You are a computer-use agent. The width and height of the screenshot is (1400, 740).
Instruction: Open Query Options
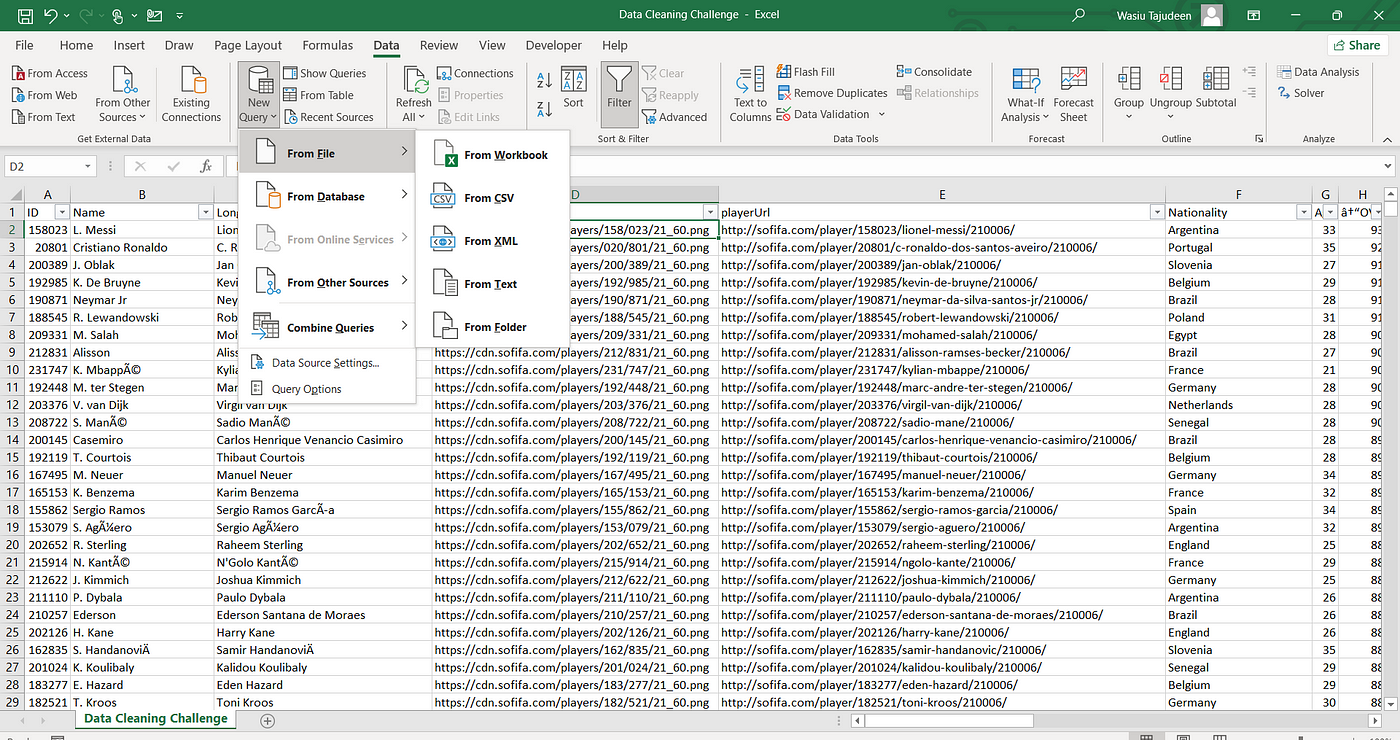327,389
